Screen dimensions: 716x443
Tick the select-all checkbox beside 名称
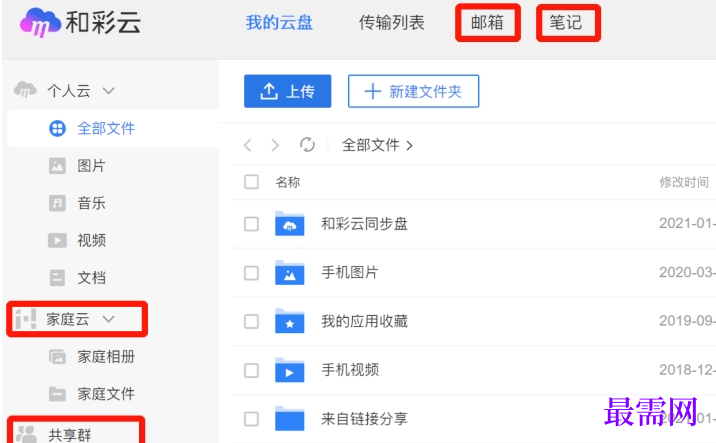251,182
